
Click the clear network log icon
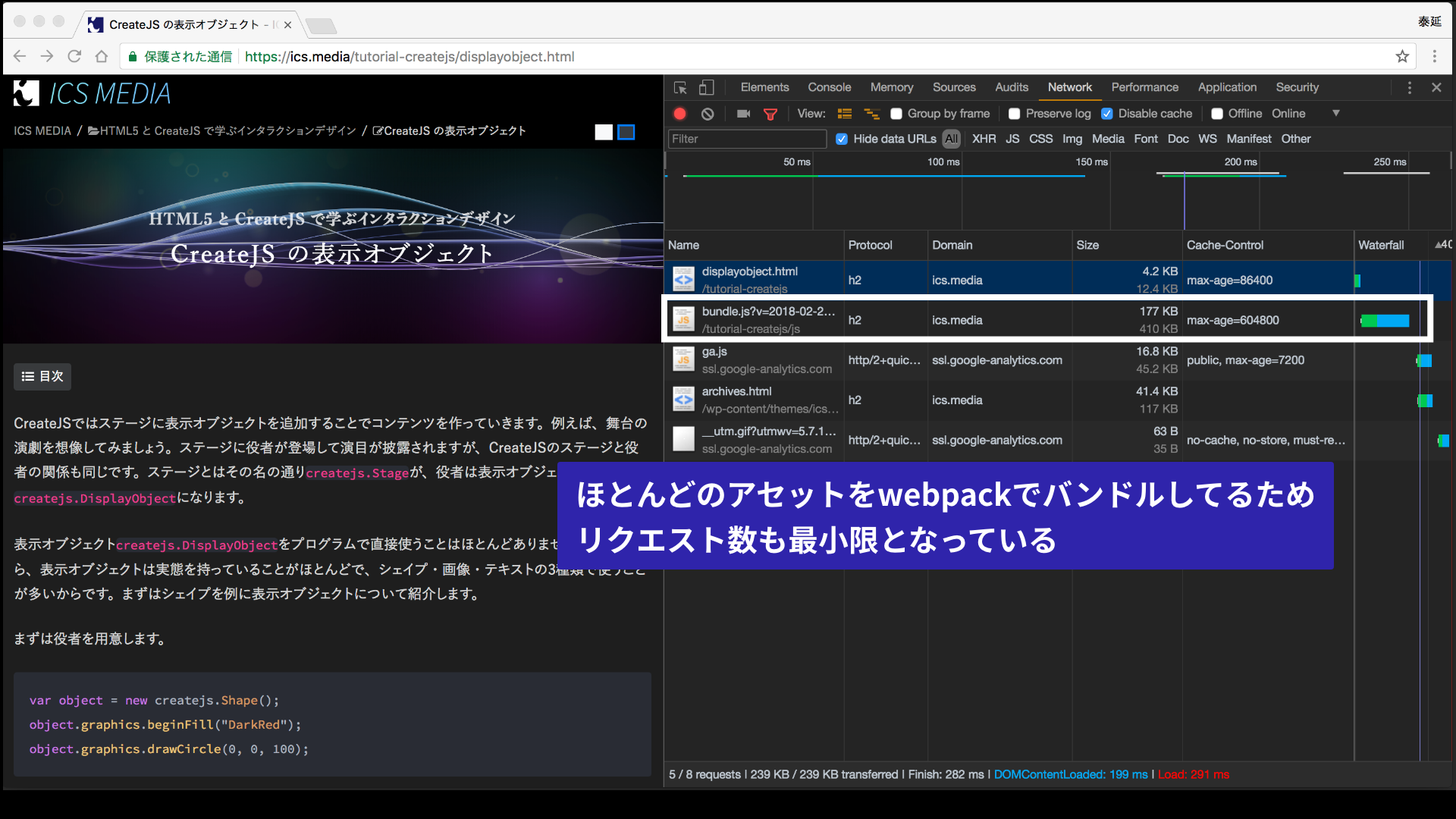click(708, 114)
